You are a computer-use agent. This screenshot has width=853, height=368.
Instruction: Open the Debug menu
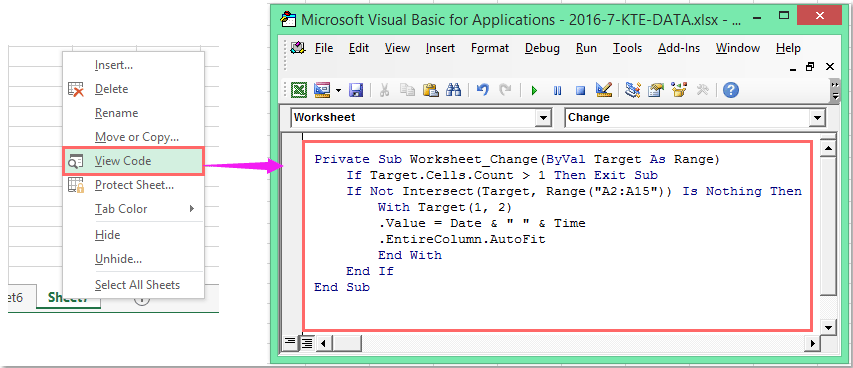tap(542, 48)
